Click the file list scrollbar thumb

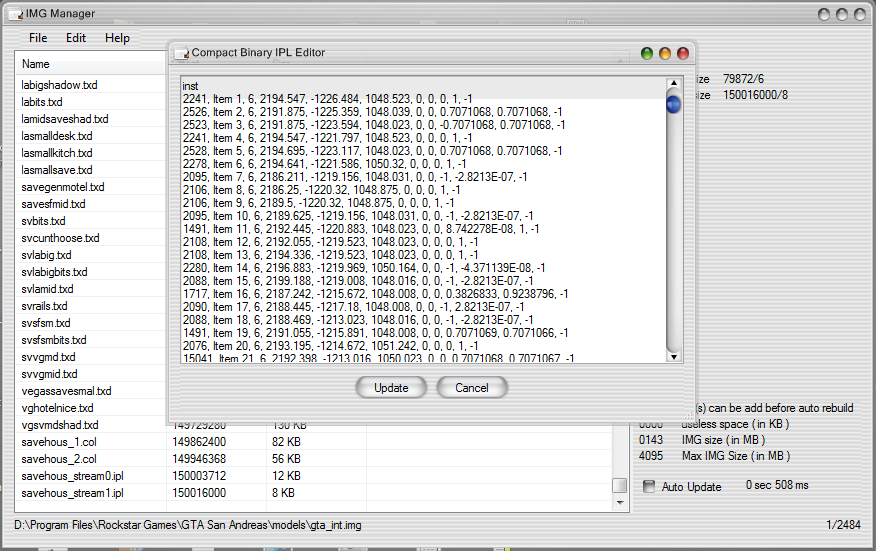[x=619, y=485]
